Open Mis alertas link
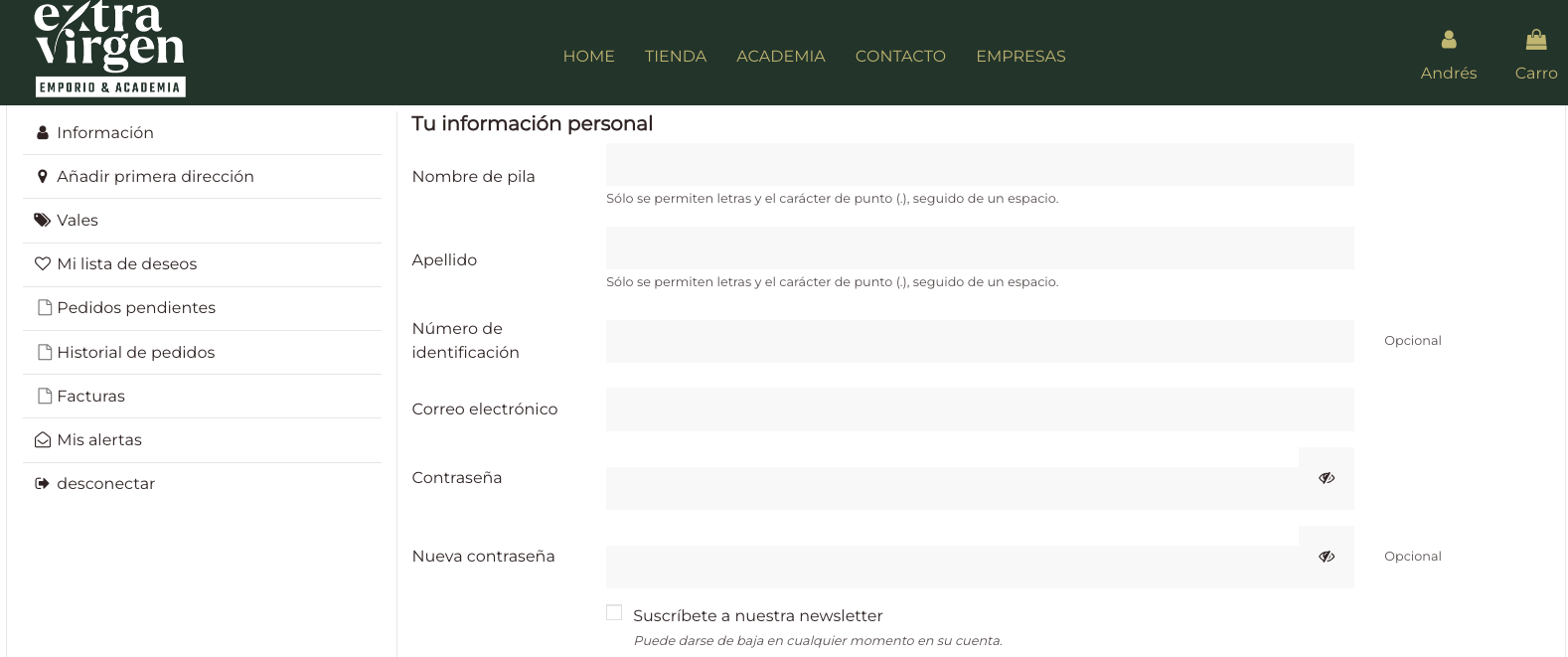 click(x=202, y=439)
